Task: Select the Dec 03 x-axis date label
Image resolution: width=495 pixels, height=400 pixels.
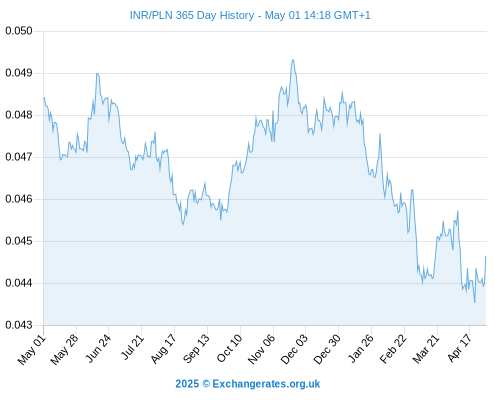Action: (x=294, y=349)
